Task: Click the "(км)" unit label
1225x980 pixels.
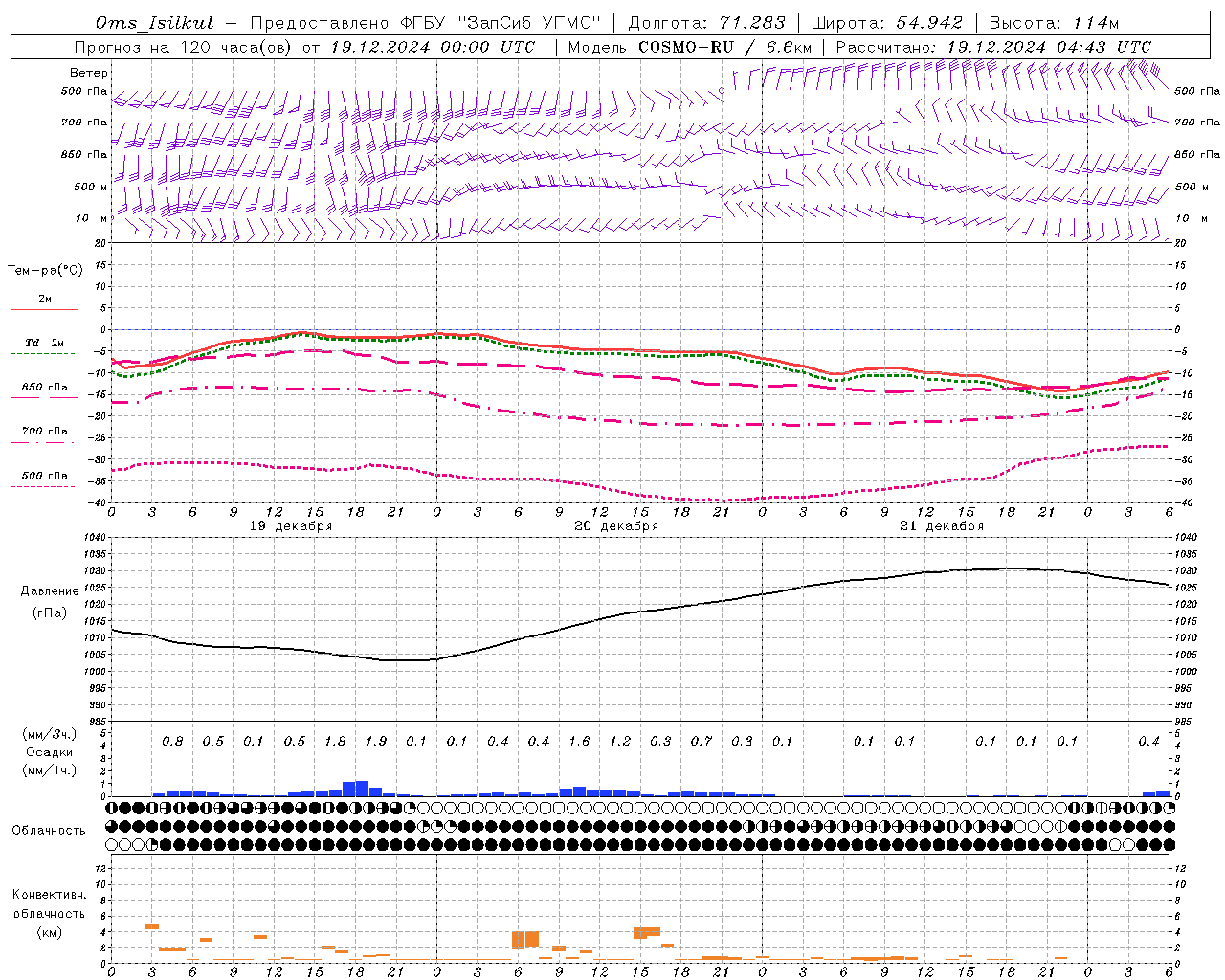Action: coord(49,931)
